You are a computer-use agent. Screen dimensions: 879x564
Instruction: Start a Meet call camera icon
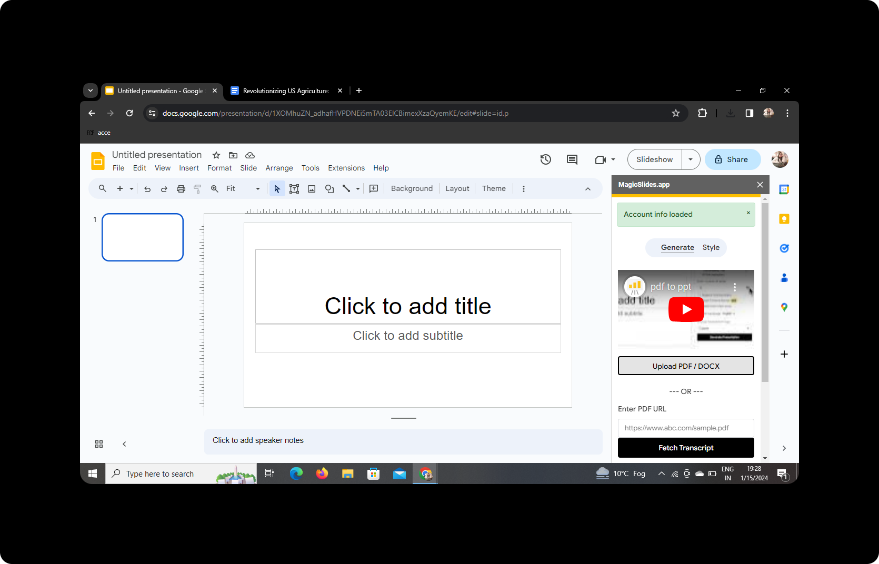click(x=600, y=160)
